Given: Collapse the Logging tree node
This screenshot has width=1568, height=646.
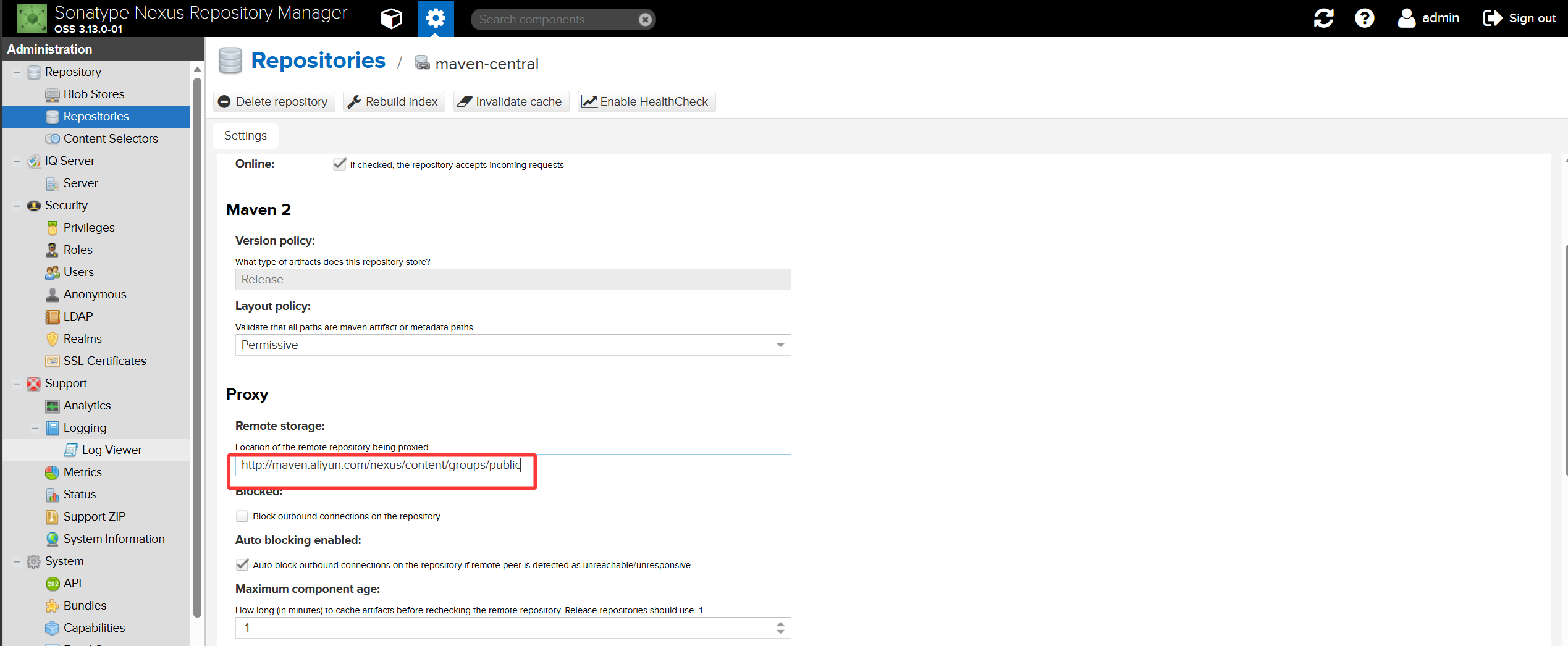Looking at the screenshot, I should coord(35,428).
